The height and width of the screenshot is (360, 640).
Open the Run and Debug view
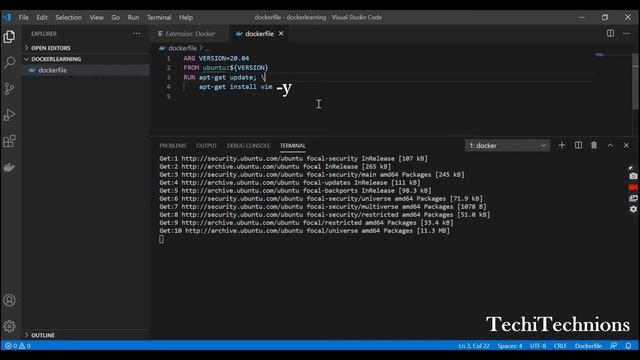(9, 115)
